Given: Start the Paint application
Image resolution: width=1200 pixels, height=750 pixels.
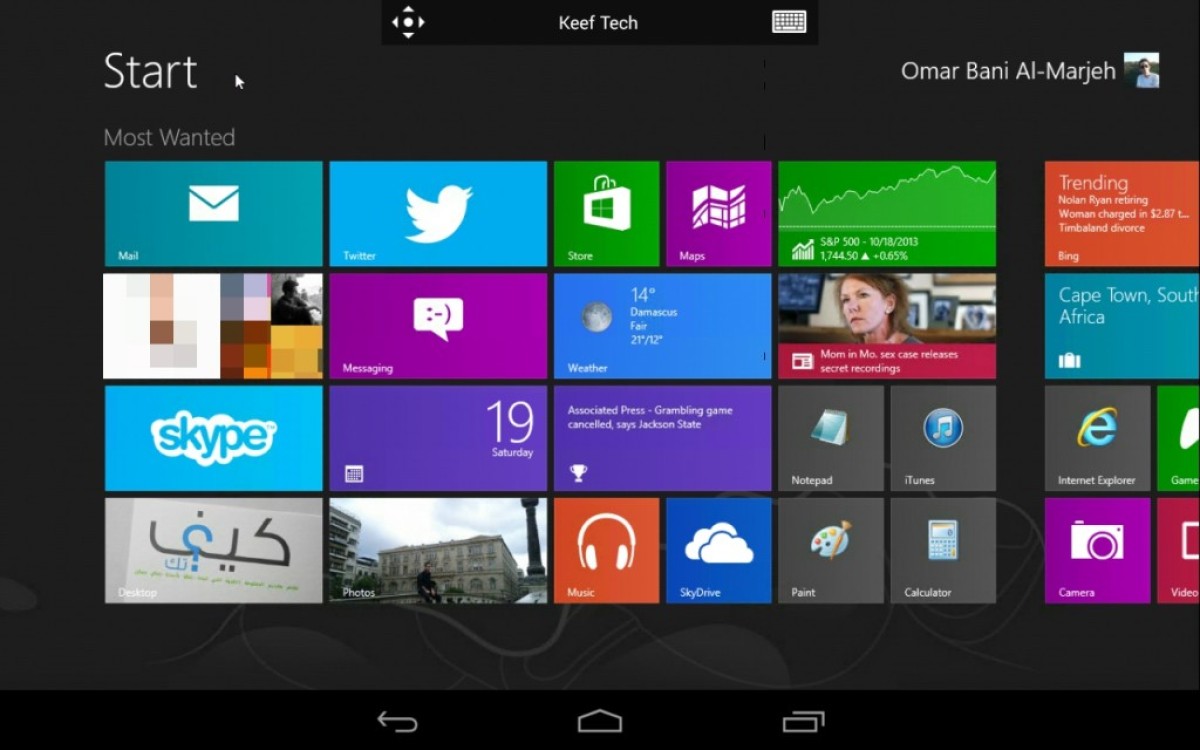Looking at the screenshot, I should coord(830,550).
